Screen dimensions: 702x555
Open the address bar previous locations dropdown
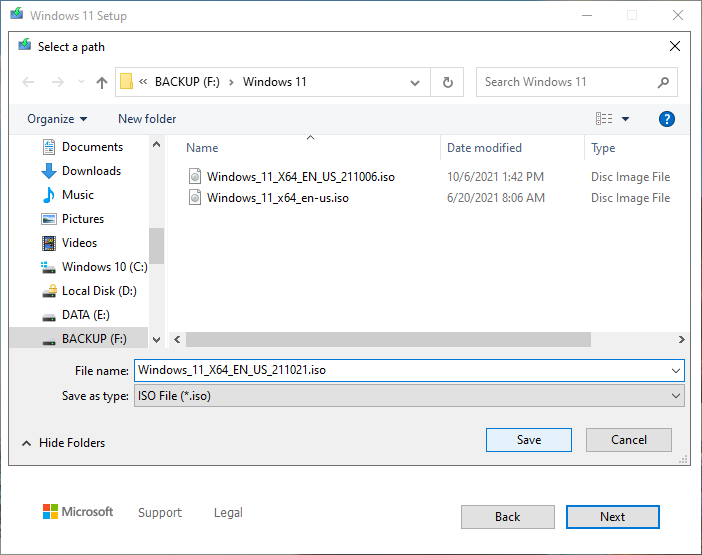[x=415, y=82]
